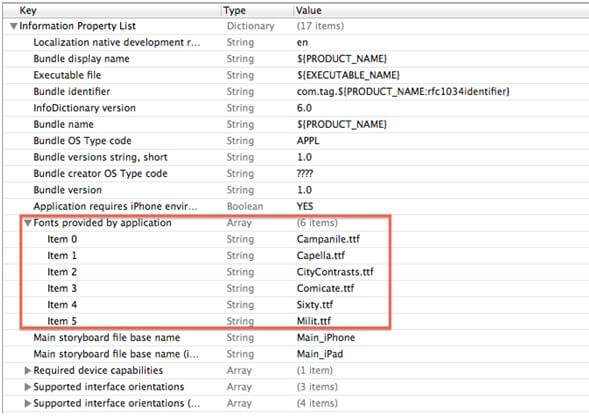Select the Bundle name key
The image size is (589, 420).
tap(63, 124)
